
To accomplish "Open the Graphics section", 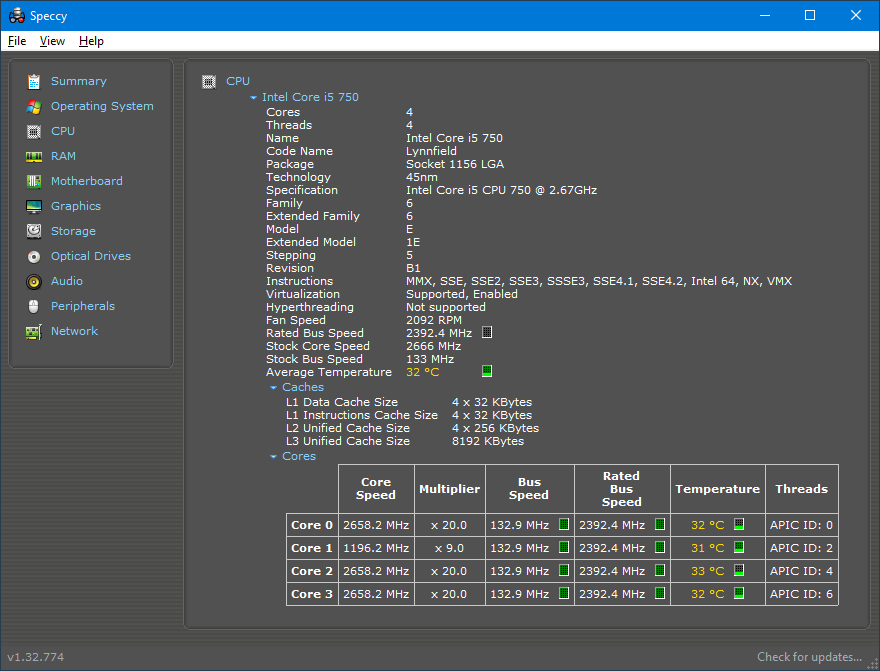I will (x=76, y=206).
